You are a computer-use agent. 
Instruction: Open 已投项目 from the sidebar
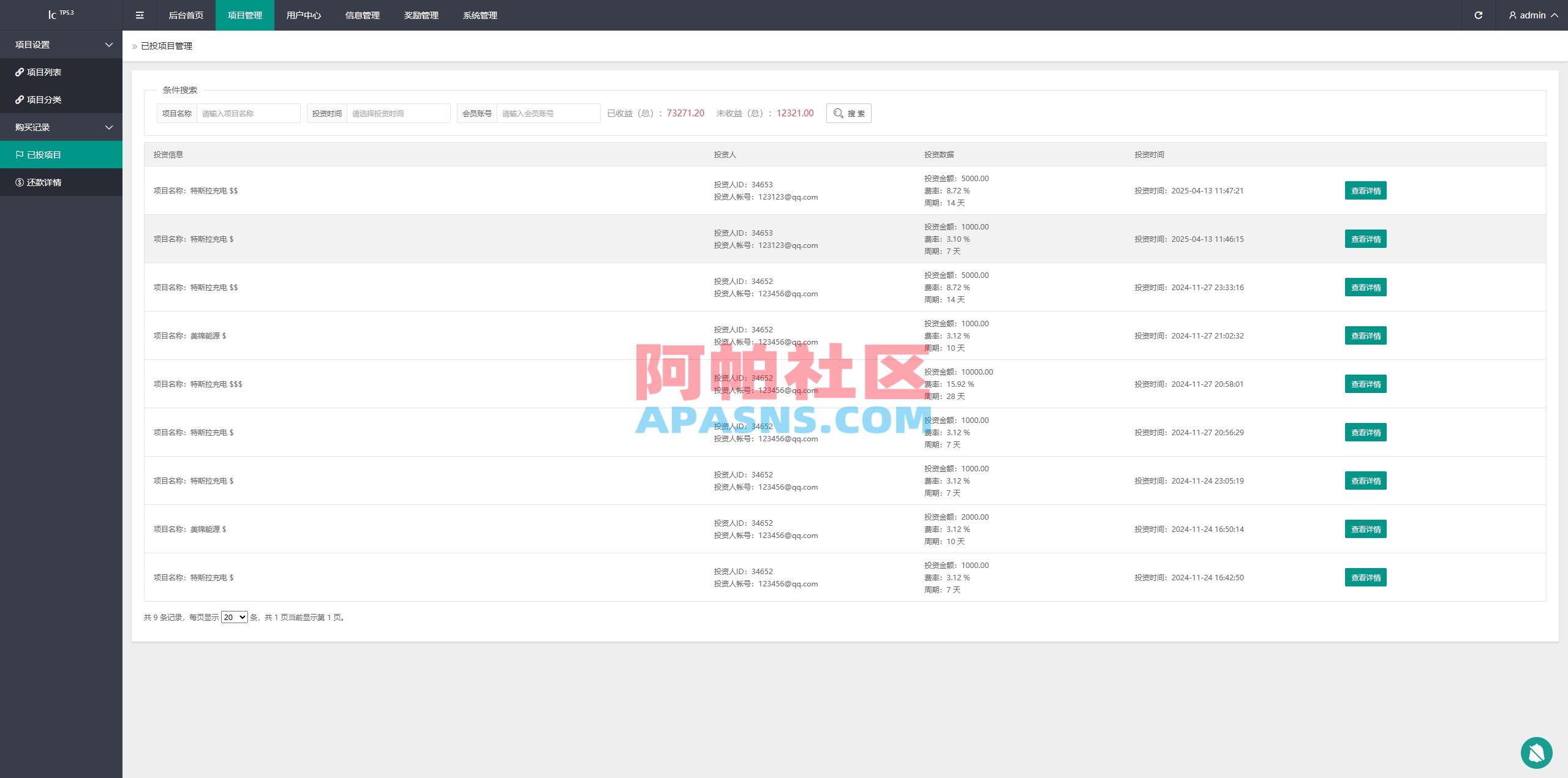click(44, 154)
